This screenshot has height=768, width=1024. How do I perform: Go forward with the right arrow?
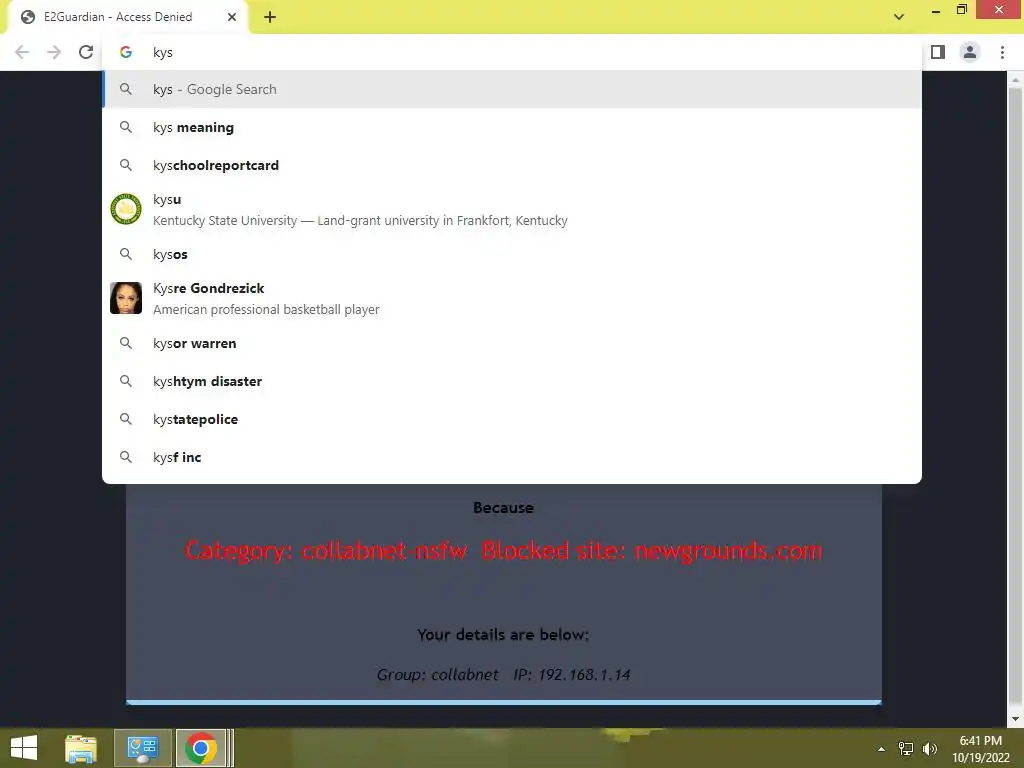(x=54, y=52)
